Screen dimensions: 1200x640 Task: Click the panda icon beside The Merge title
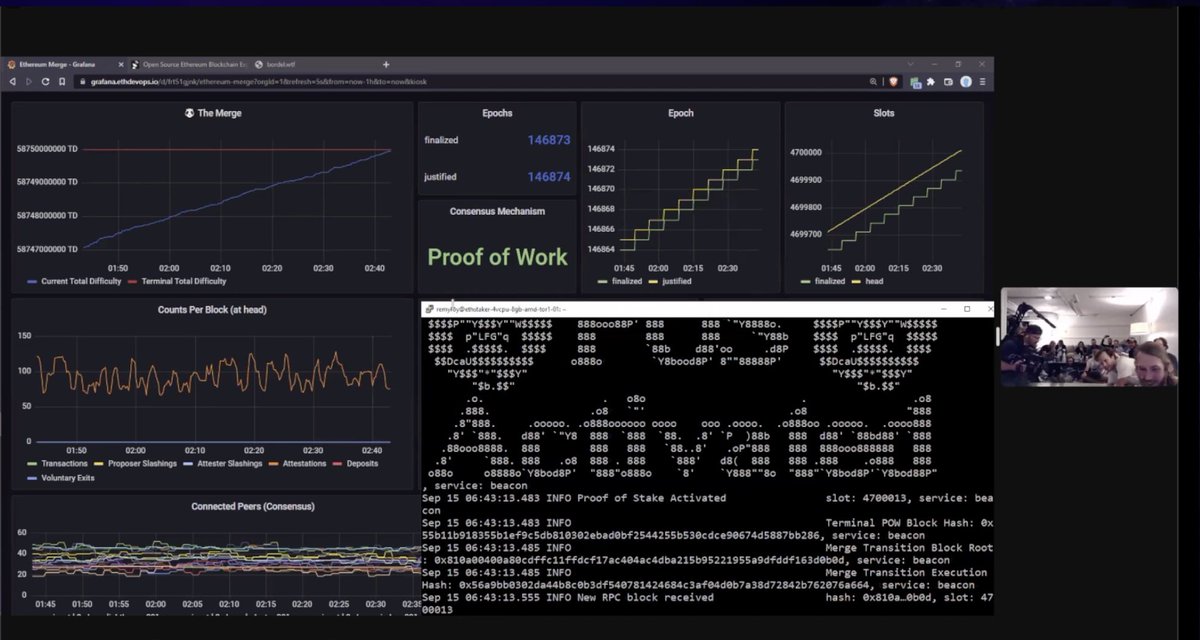(189, 113)
